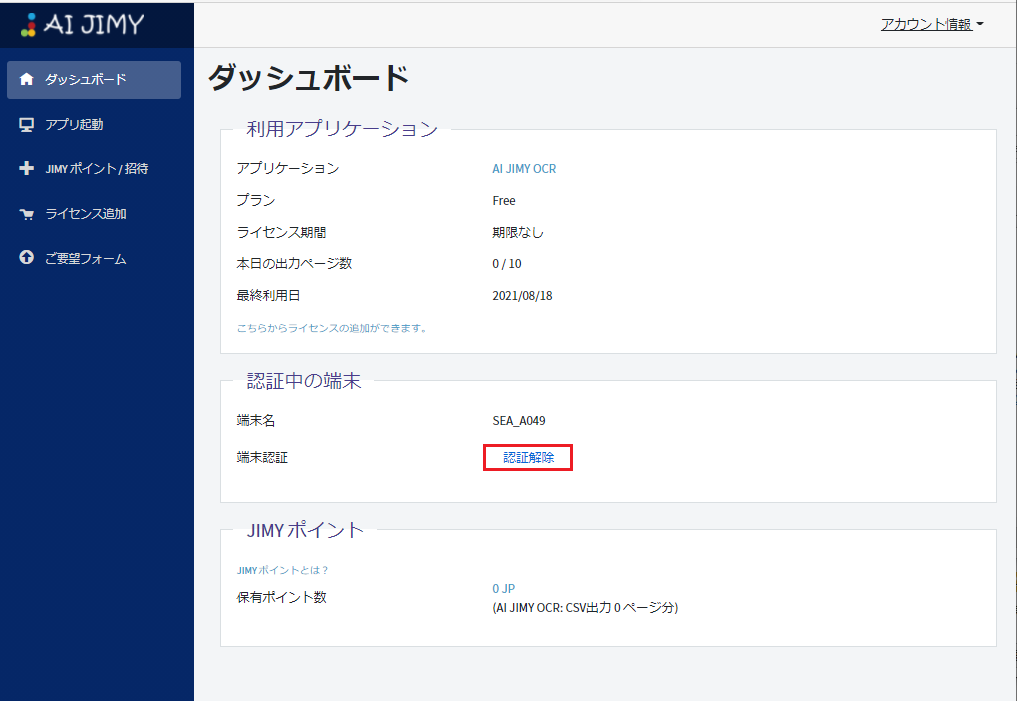Click the 期限なし license period value
The image size is (1017, 701).
518,232
